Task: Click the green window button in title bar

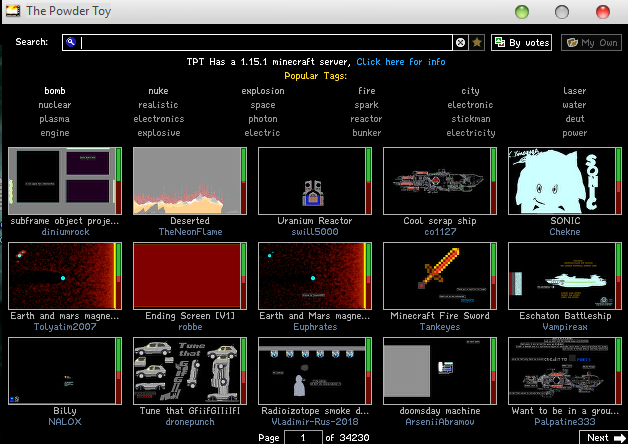Action: coord(521,12)
